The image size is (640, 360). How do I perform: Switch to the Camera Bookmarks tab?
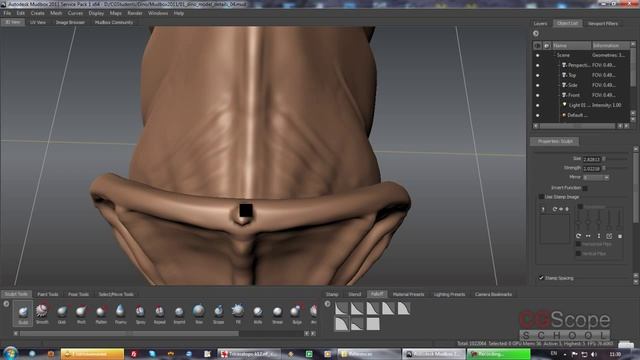pyautogui.click(x=493, y=294)
